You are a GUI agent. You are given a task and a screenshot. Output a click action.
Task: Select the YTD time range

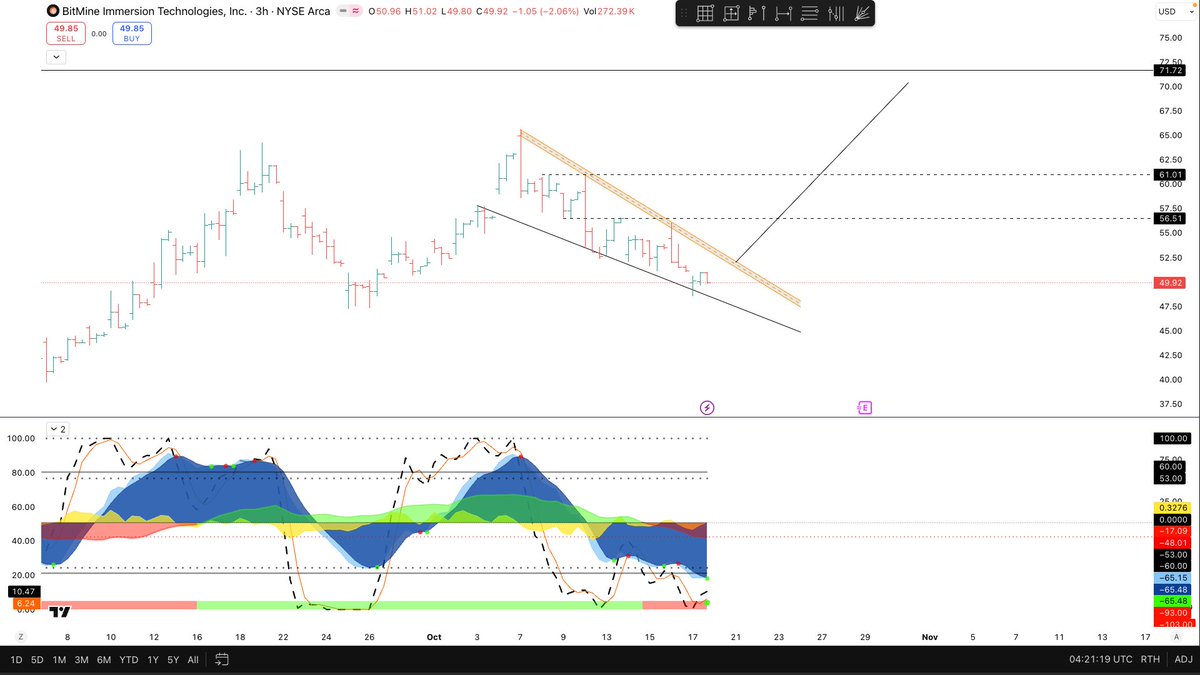129,660
